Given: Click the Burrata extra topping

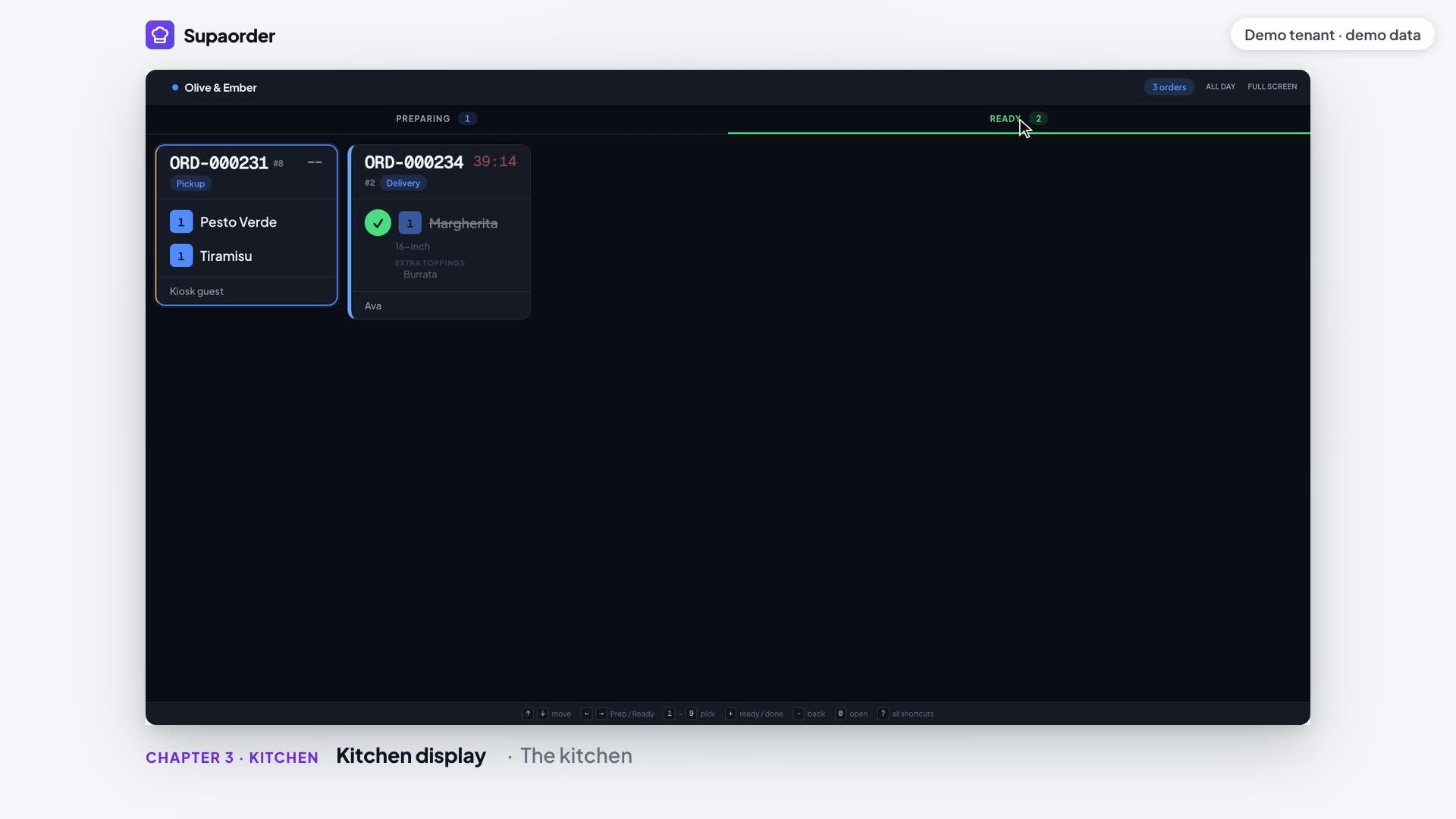Looking at the screenshot, I should tap(420, 275).
